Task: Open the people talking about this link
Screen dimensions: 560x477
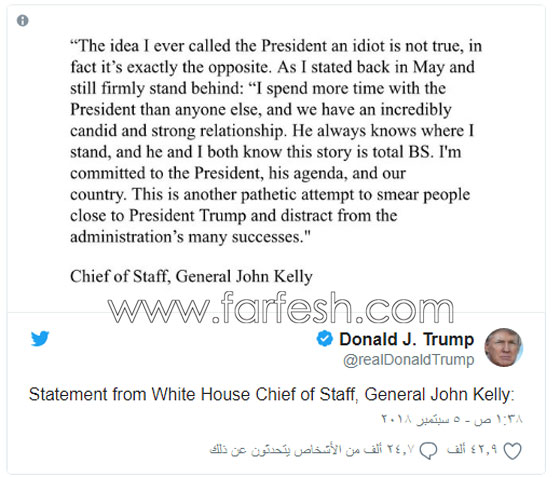Action: (312, 450)
